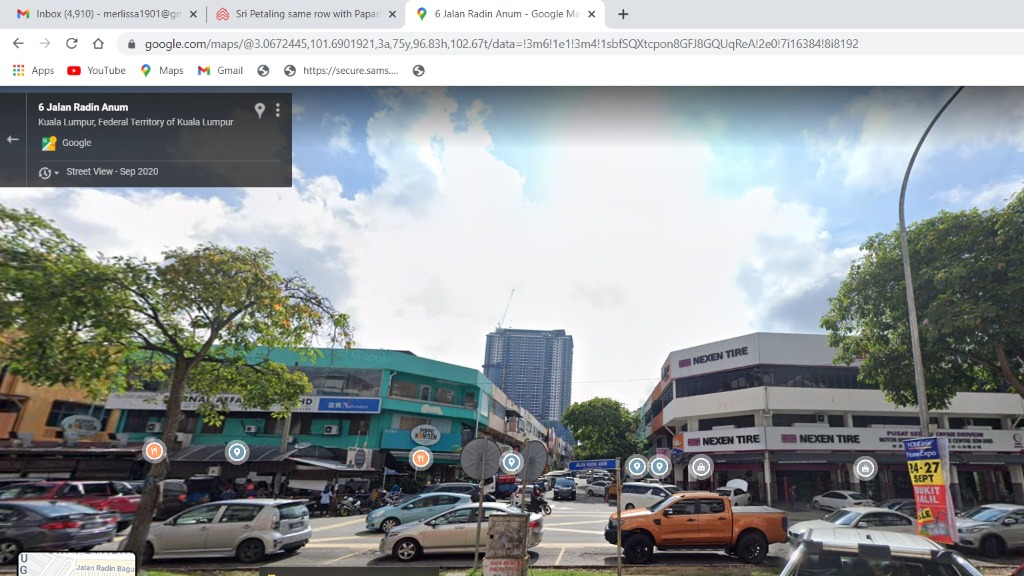
Task: Switch to the Gmail Inbox tab
Action: click(100, 14)
